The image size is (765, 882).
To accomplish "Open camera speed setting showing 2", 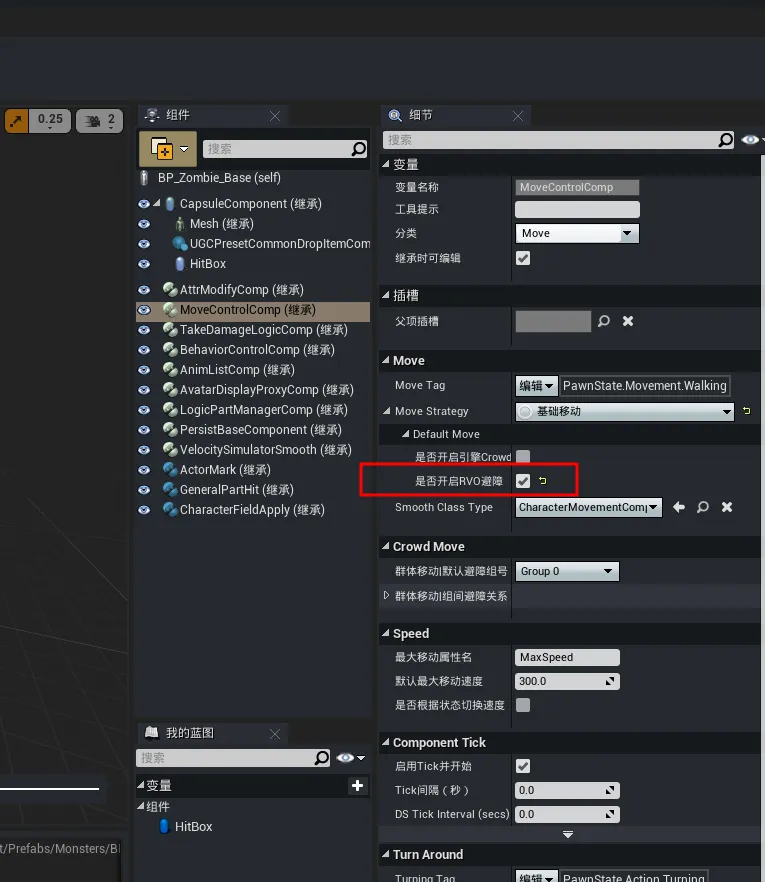I will pos(100,120).
